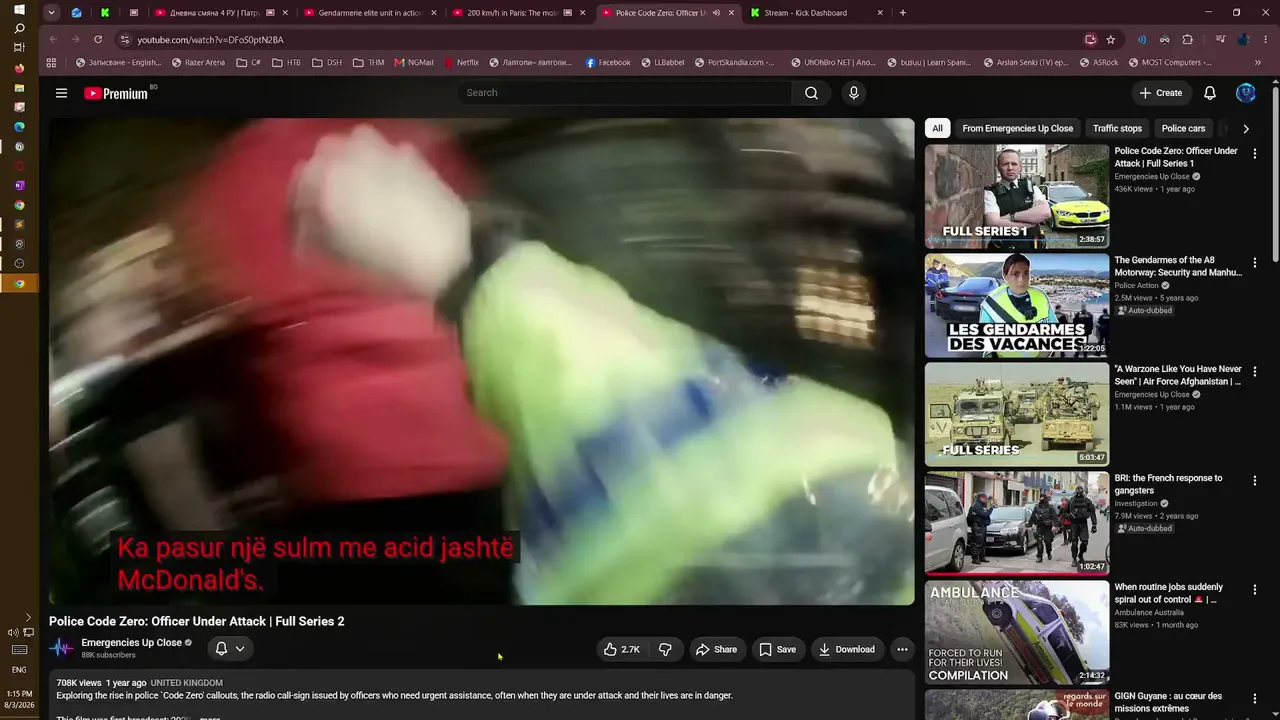Image resolution: width=1280 pixels, height=720 pixels.
Task: Like the video with thumbs up
Action: 621,649
